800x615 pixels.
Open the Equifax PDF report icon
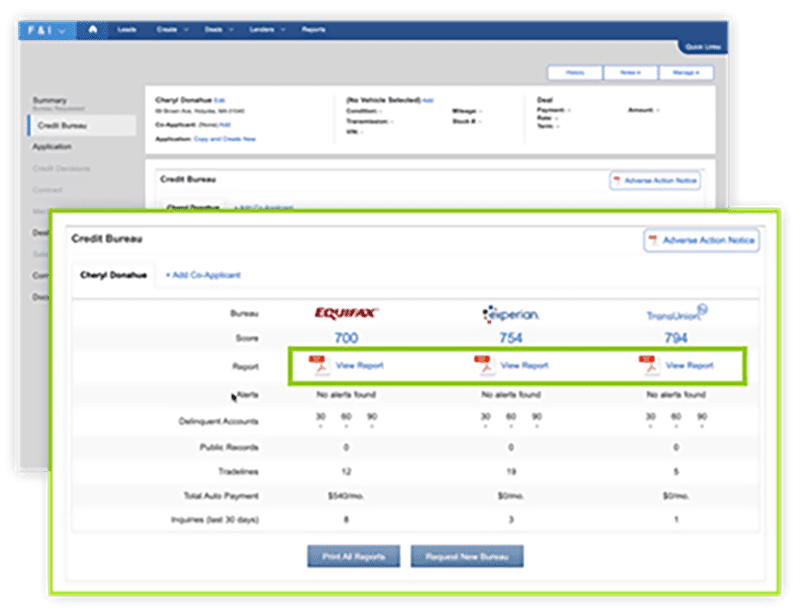pos(319,365)
